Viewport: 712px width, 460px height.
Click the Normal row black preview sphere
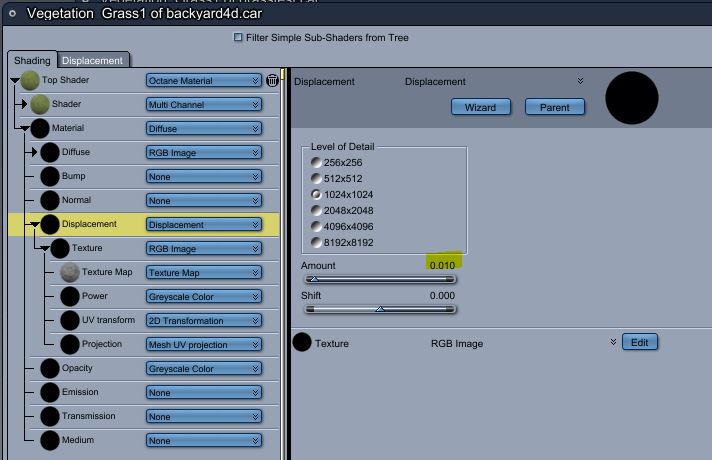coord(50,200)
